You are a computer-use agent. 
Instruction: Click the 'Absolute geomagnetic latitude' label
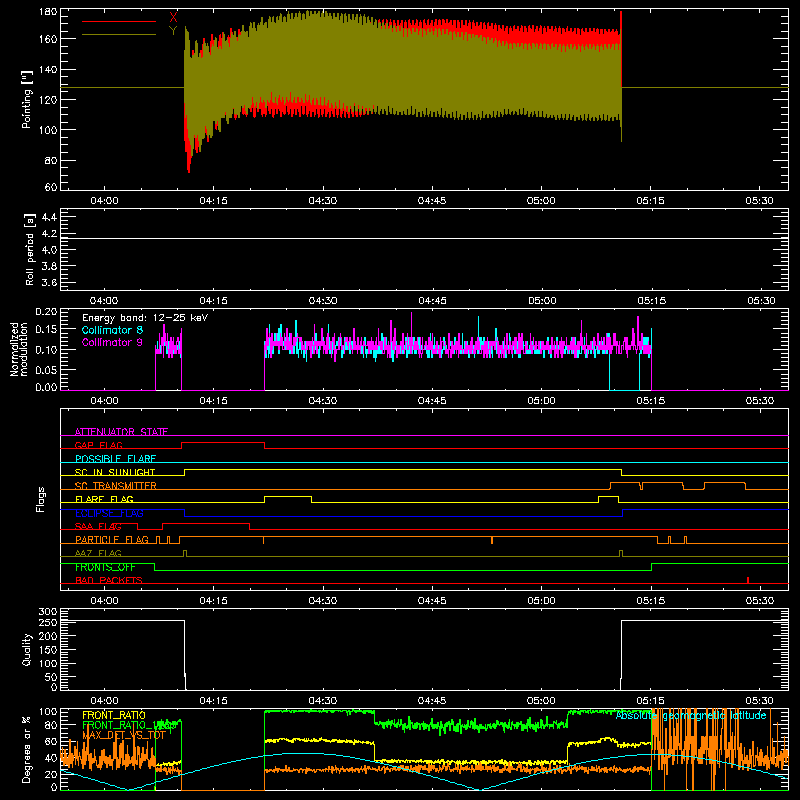click(691, 715)
